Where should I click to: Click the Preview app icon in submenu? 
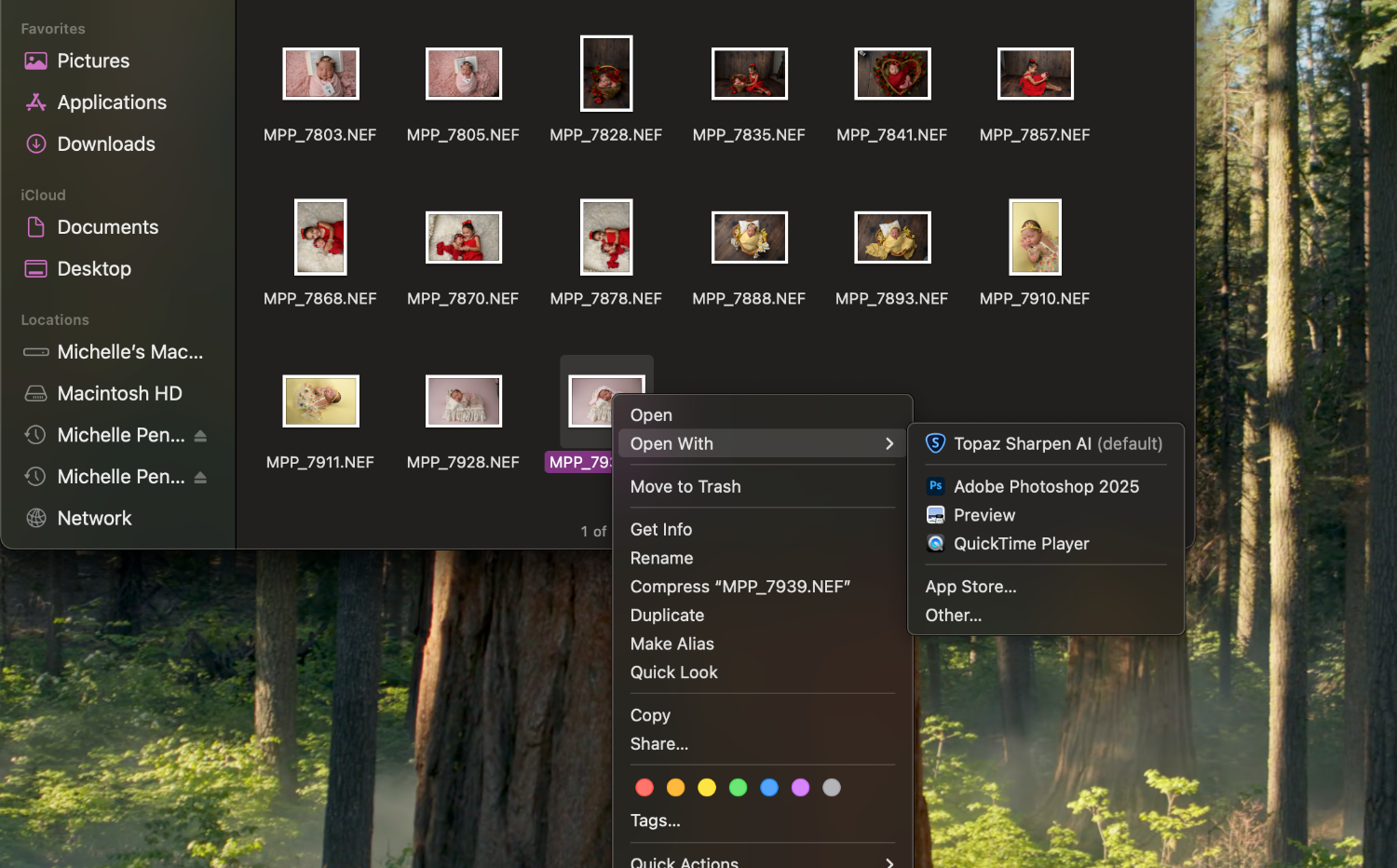pyautogui.click(x=935, y=515)
